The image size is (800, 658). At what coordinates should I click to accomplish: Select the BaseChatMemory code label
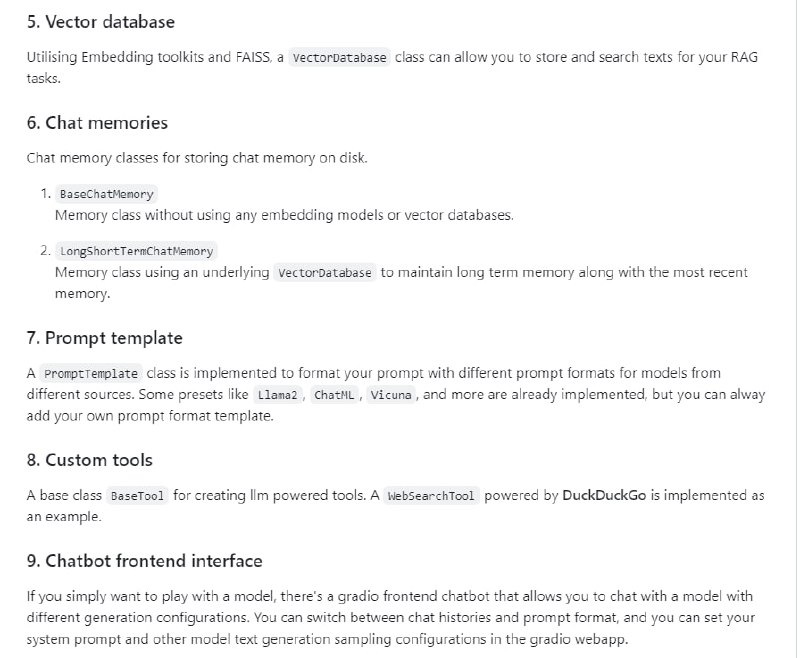point(106,194)
